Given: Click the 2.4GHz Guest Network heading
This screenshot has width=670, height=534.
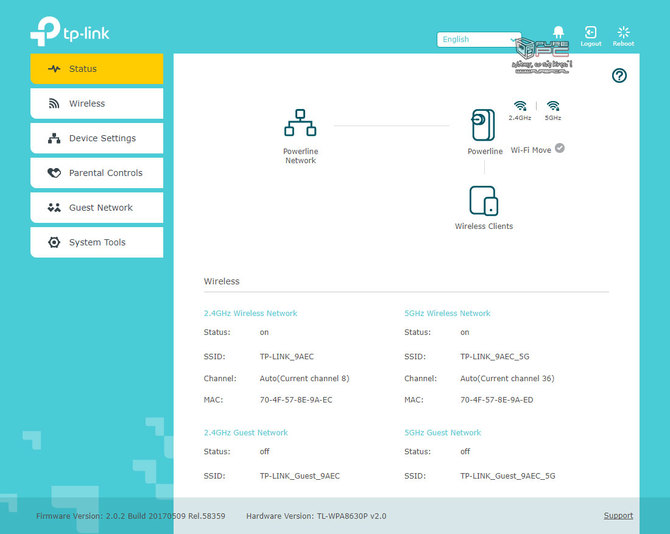Looking at the screenshot, I should pyautogui.click(x=246, y=432).
